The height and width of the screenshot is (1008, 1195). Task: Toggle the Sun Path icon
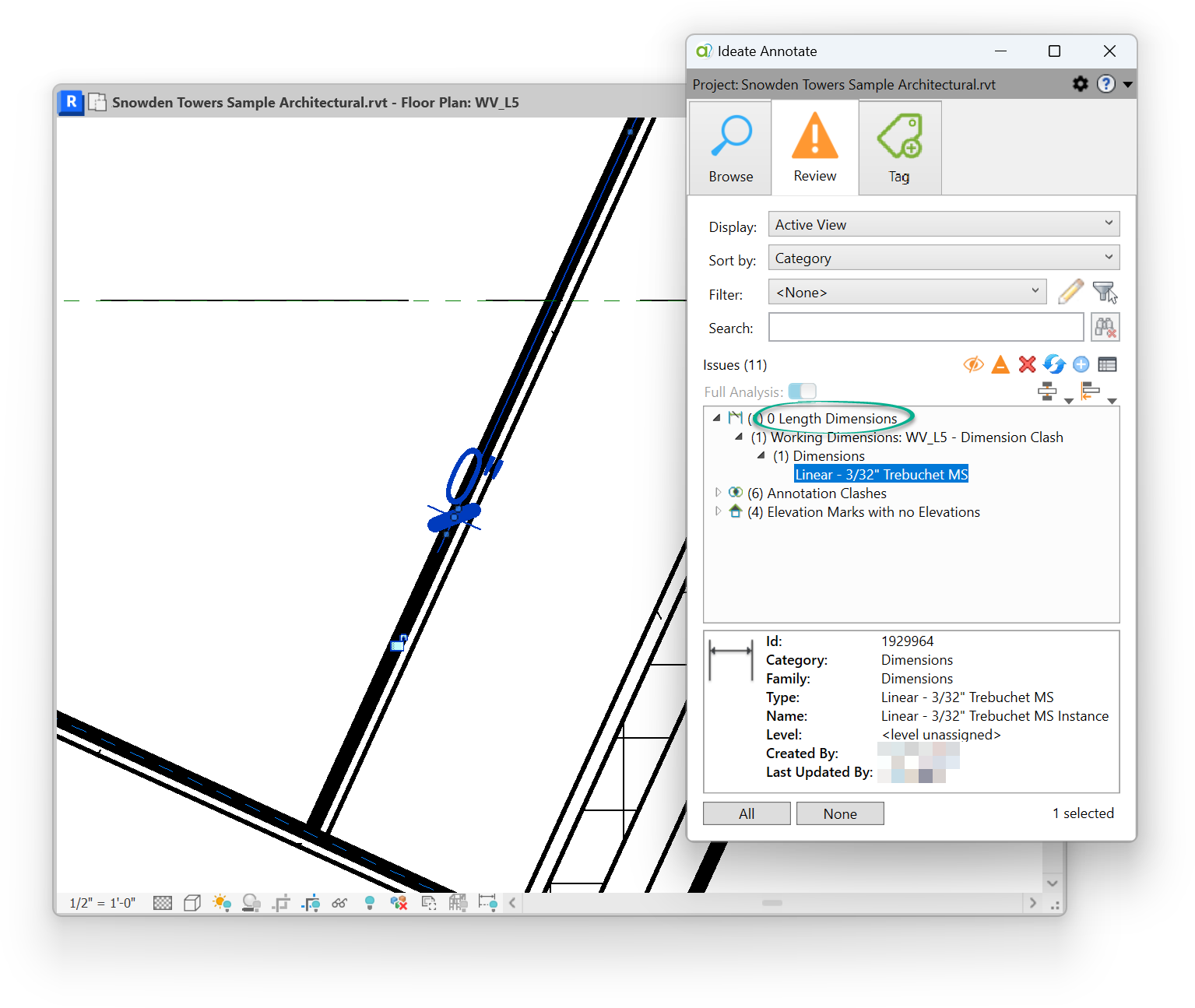click(222, 903)
